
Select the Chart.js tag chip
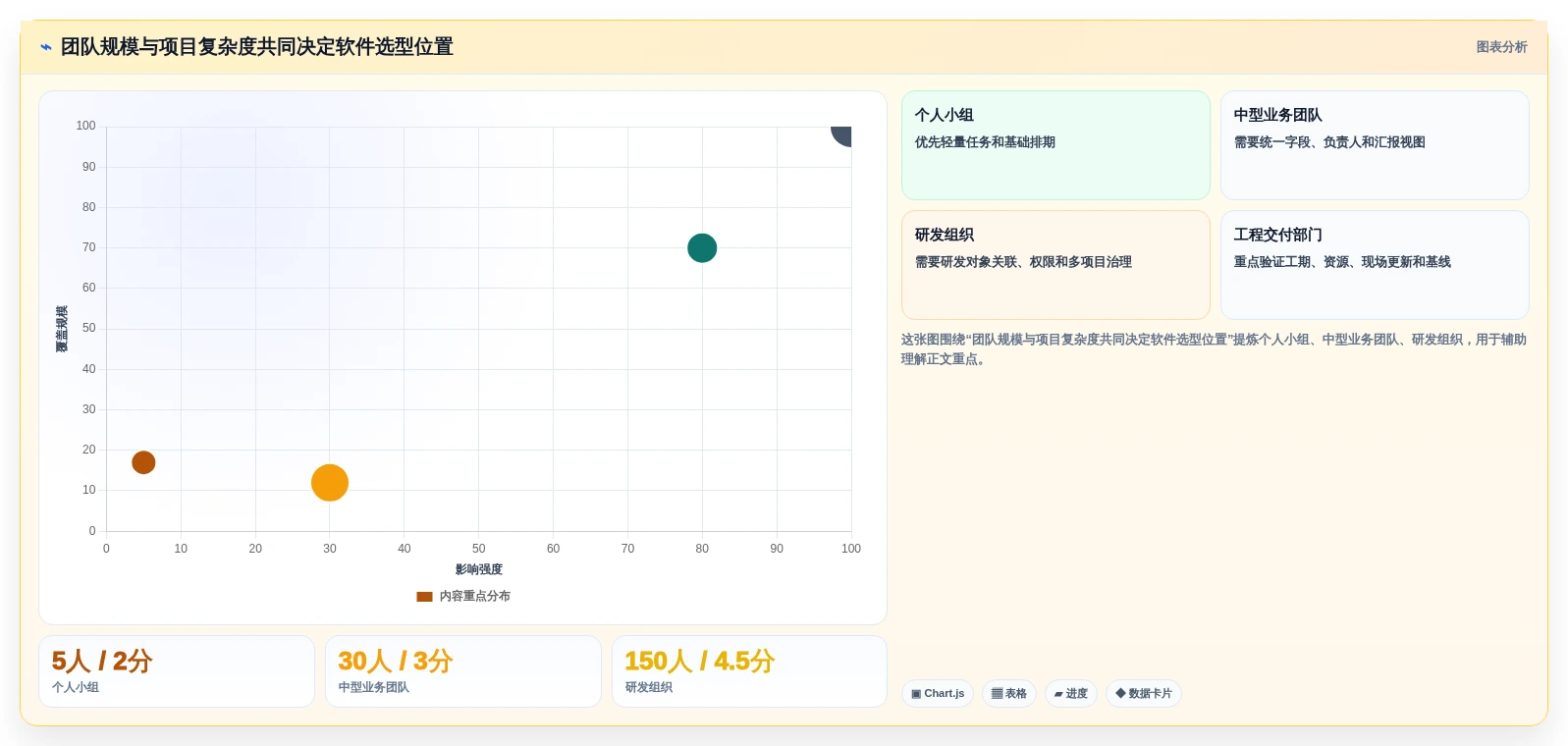(x=938, y=693)
